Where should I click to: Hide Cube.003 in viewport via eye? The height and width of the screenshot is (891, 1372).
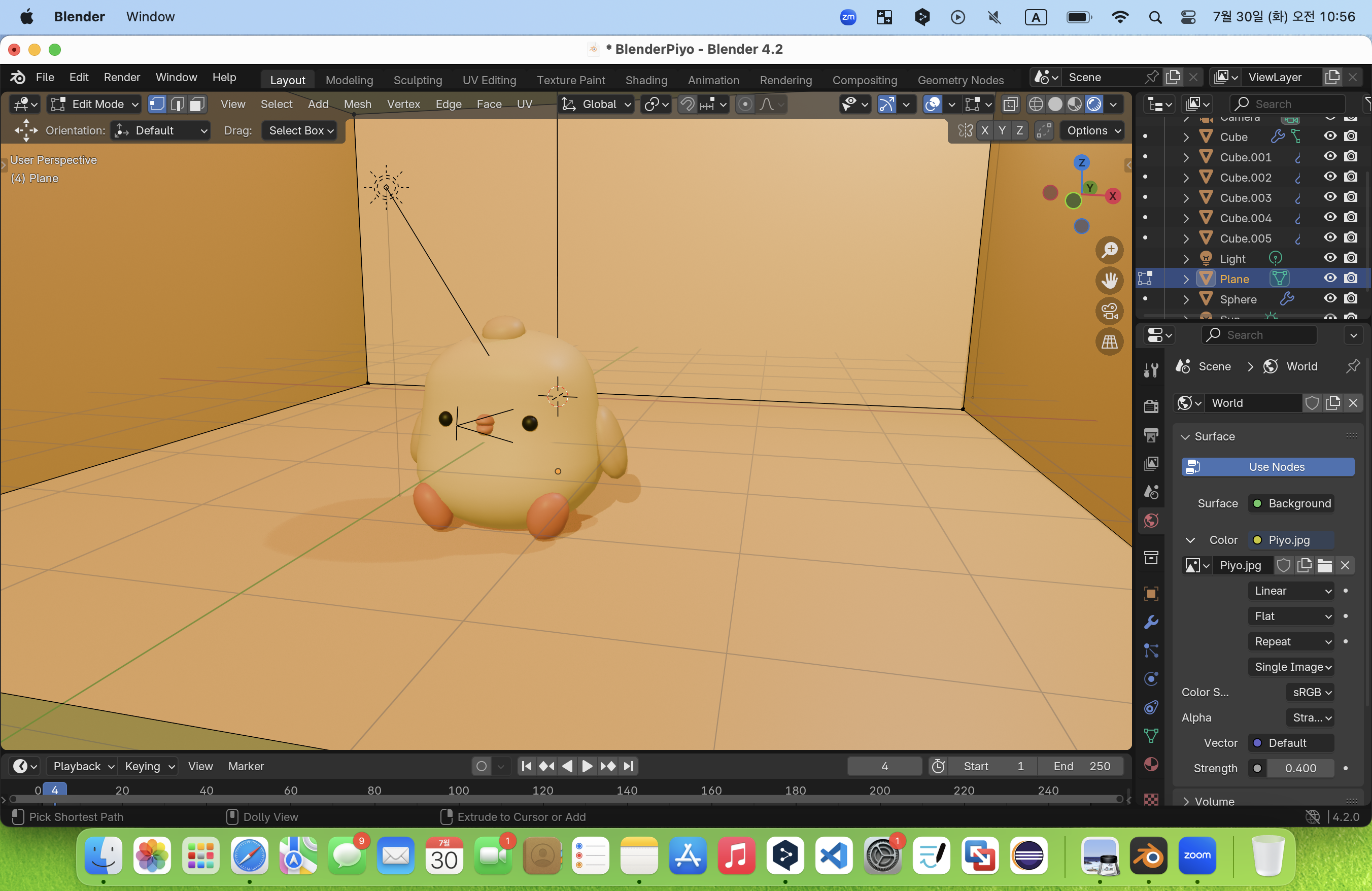(1329, 197)
